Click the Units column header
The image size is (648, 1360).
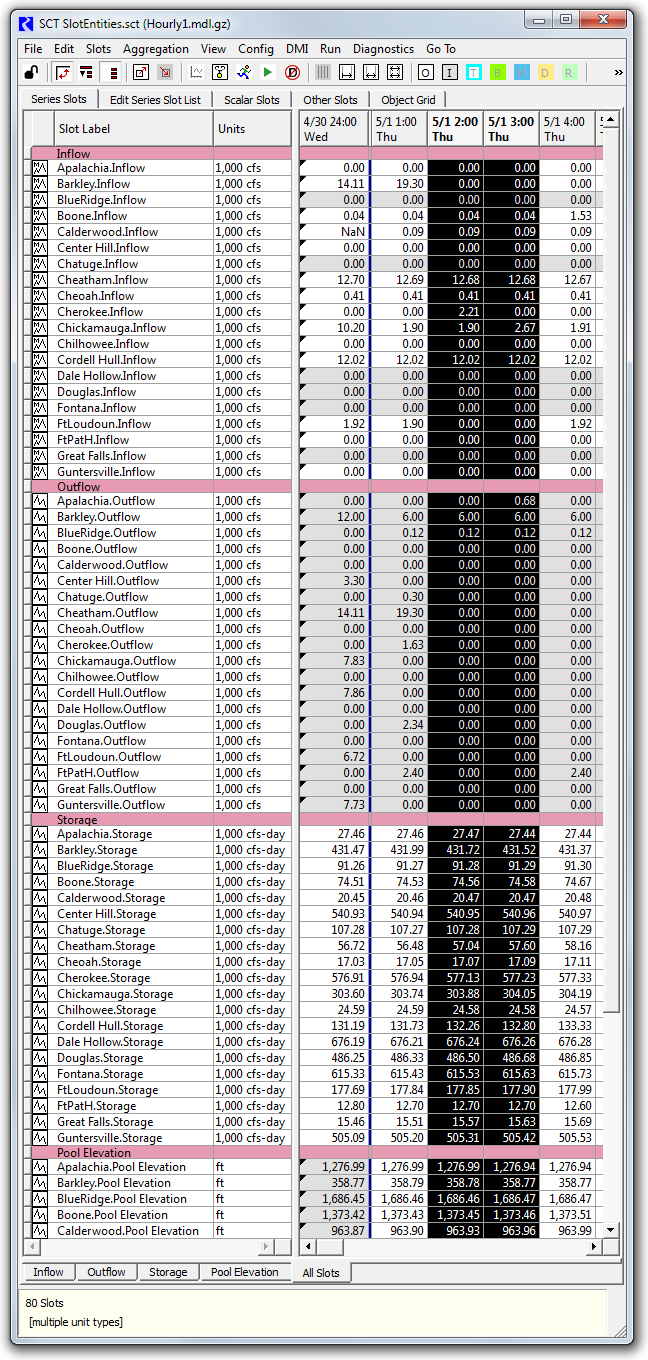pyautogui.click(x=253, y=128)
